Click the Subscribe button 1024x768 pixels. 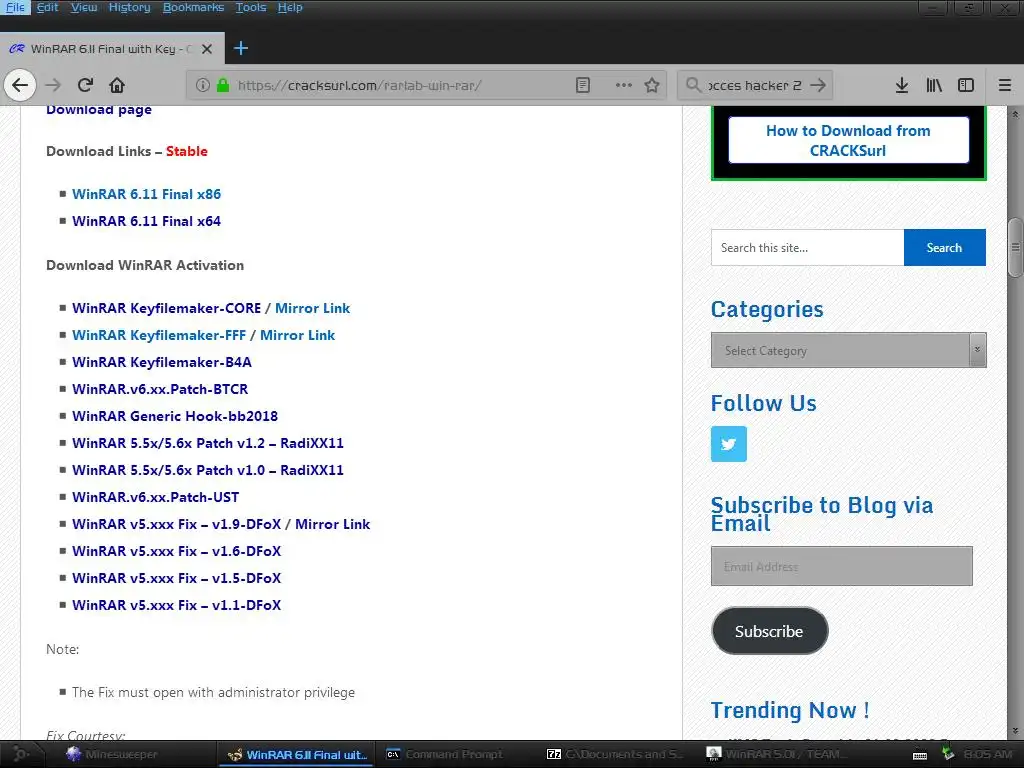769,631
